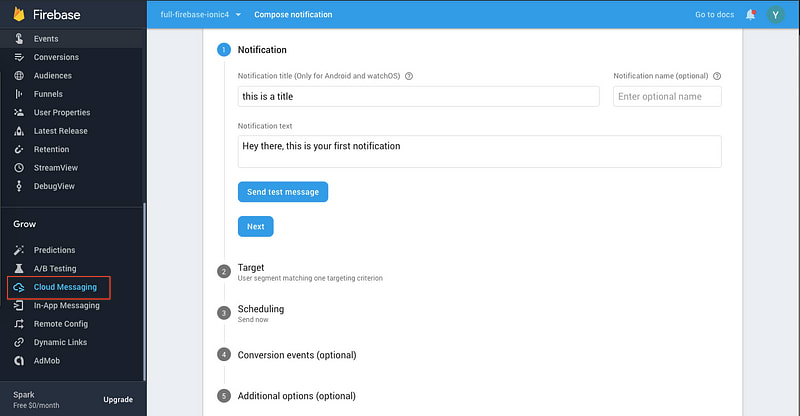Click the Latest Release icon
The height and width of the screenshot is (416, 800).
19,131
